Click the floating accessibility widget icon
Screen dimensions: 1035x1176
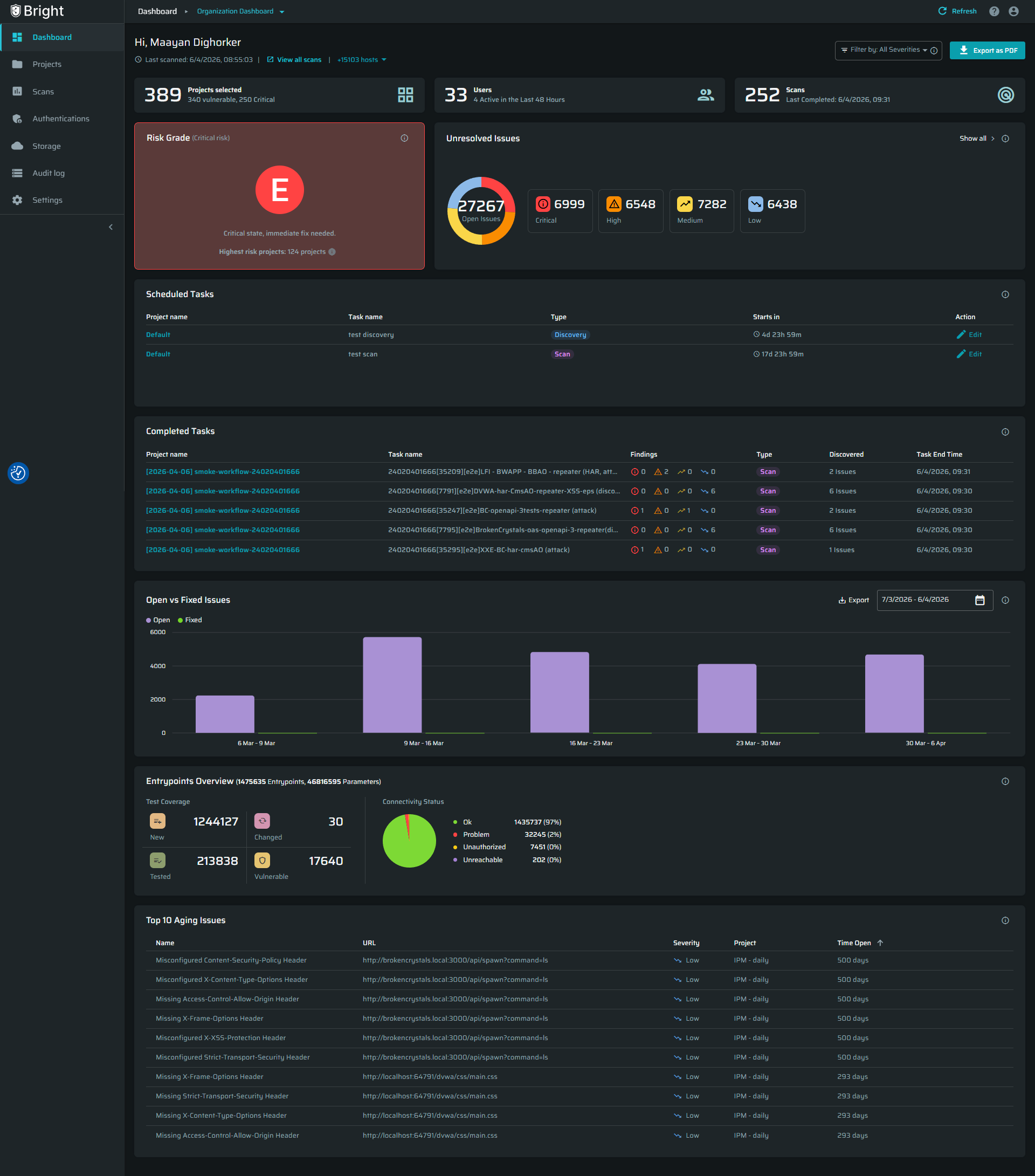(18, 473)
